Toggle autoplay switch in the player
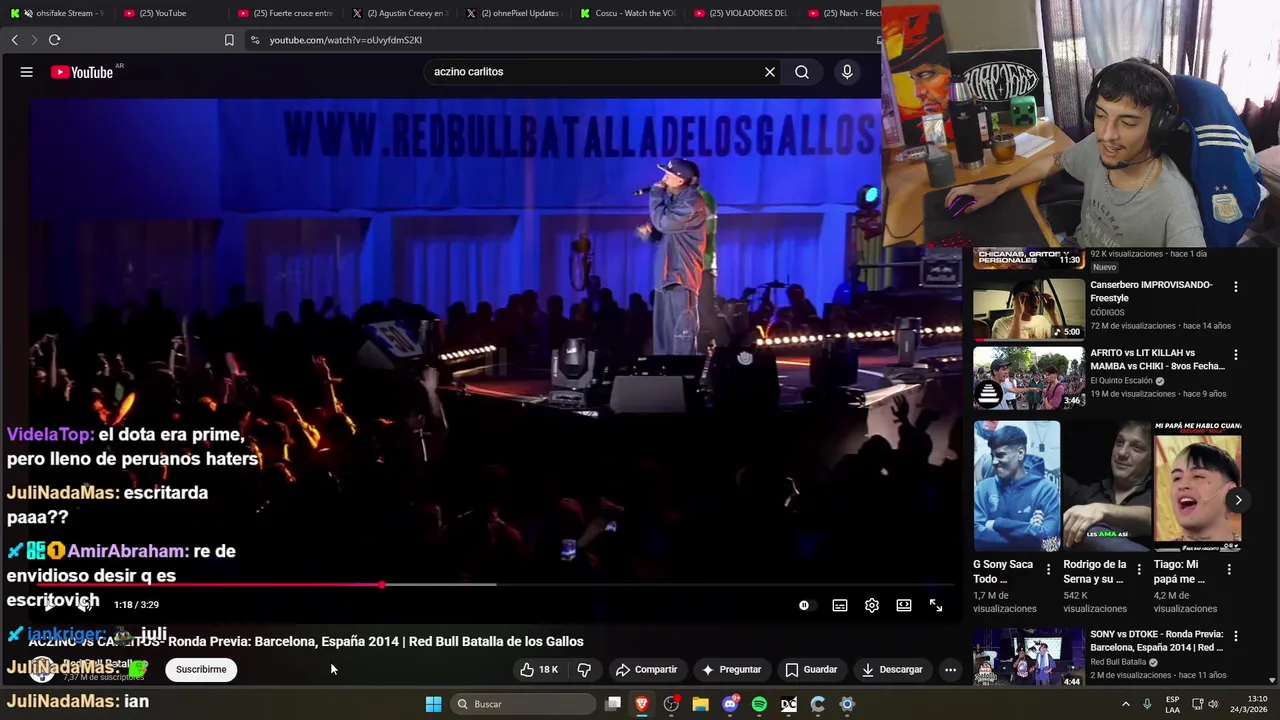The height and width of the screenshot is (720, 1280). click(806, 605)
